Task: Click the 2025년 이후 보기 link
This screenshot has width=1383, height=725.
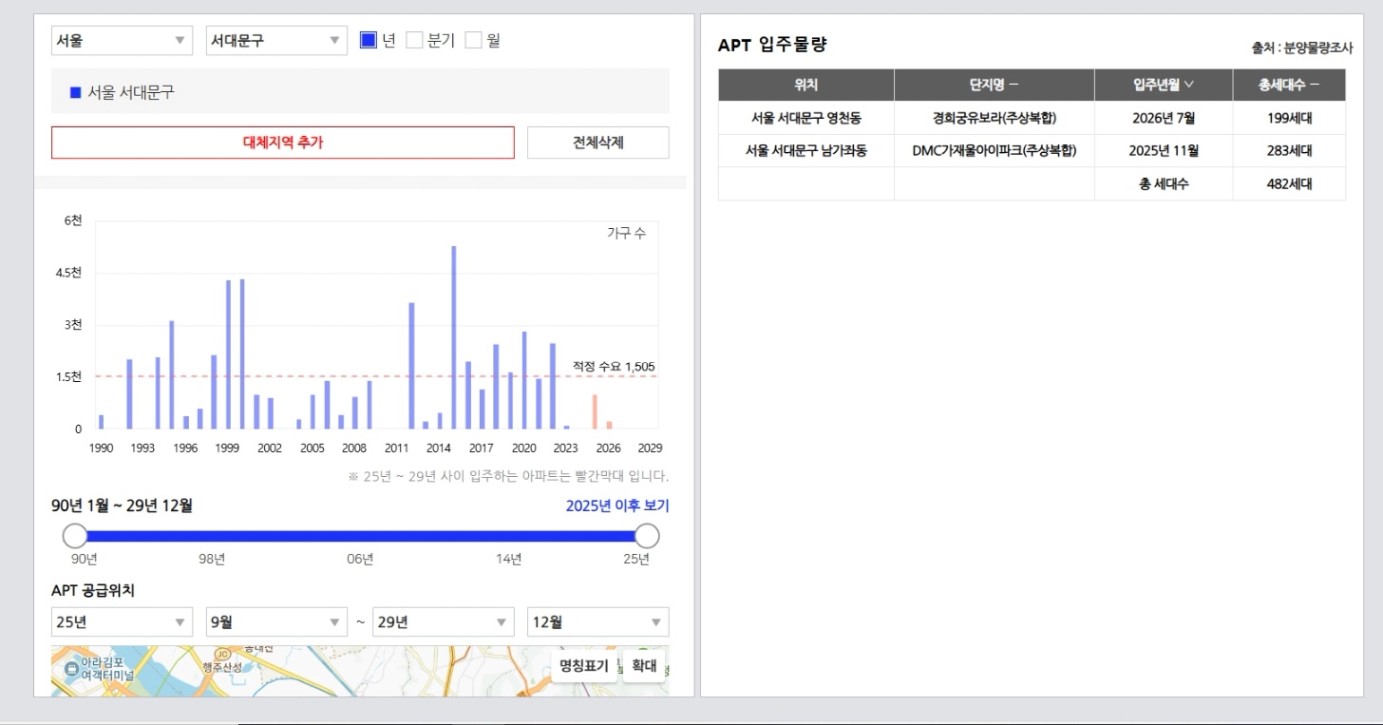Action: click(617, 505)
